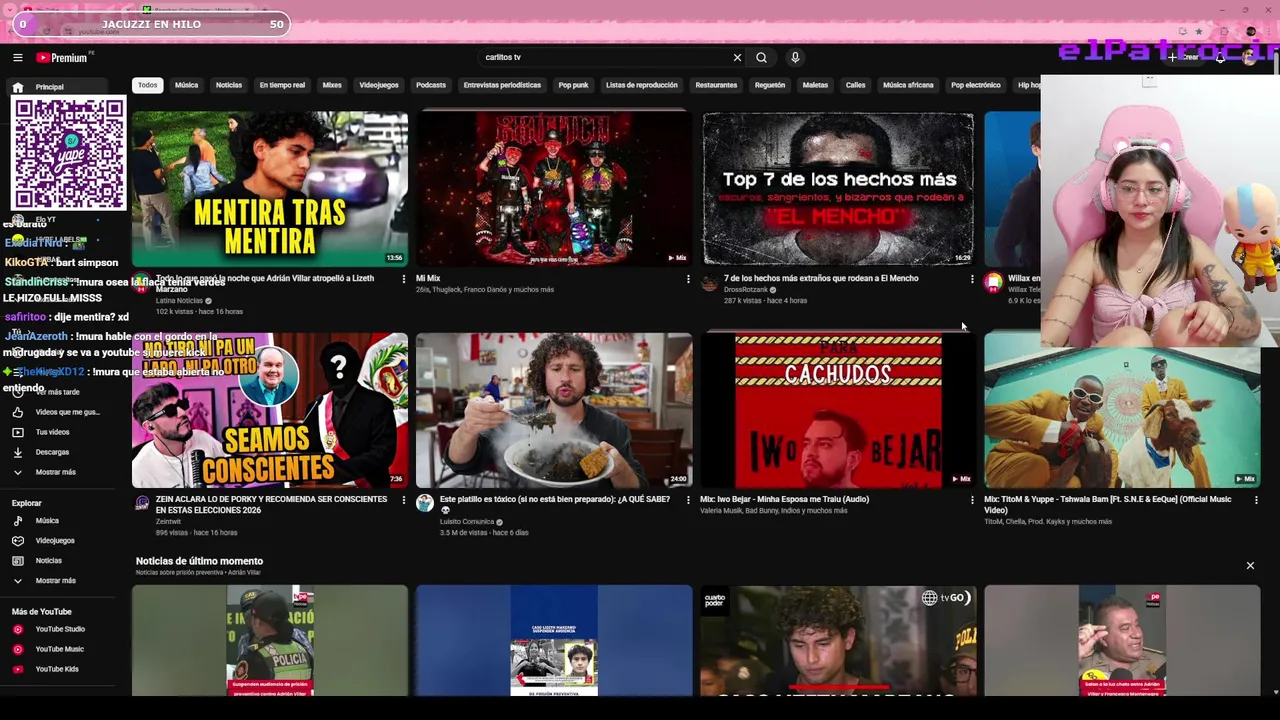Image resolution: width=1280 pixels, height=720 pixels.
Task: Select the Videojuegos filter chip
Action: [x=379, y=85]
